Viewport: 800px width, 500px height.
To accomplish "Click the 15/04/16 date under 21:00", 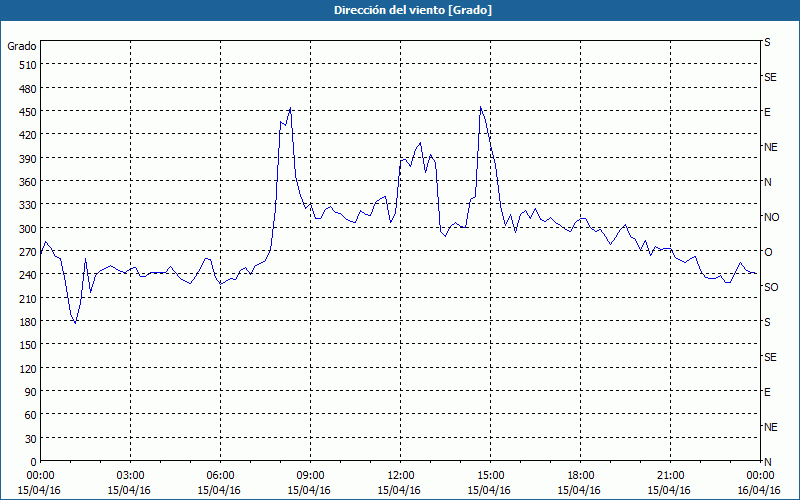I will tap(669, 490).
